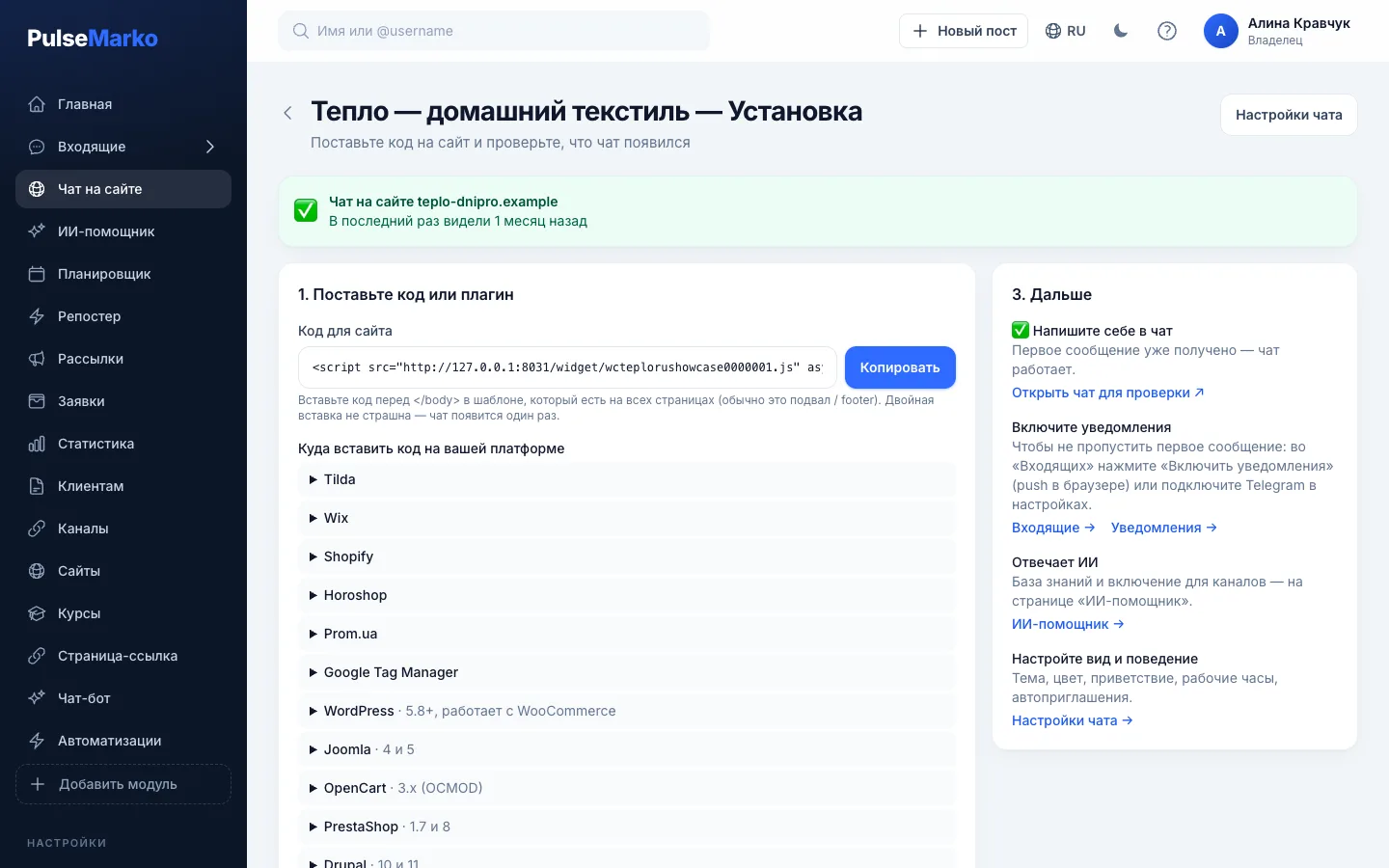Screen dimensions: 1389x868
Task: Open the Главная home icon in sidebar
Action: 37,104
